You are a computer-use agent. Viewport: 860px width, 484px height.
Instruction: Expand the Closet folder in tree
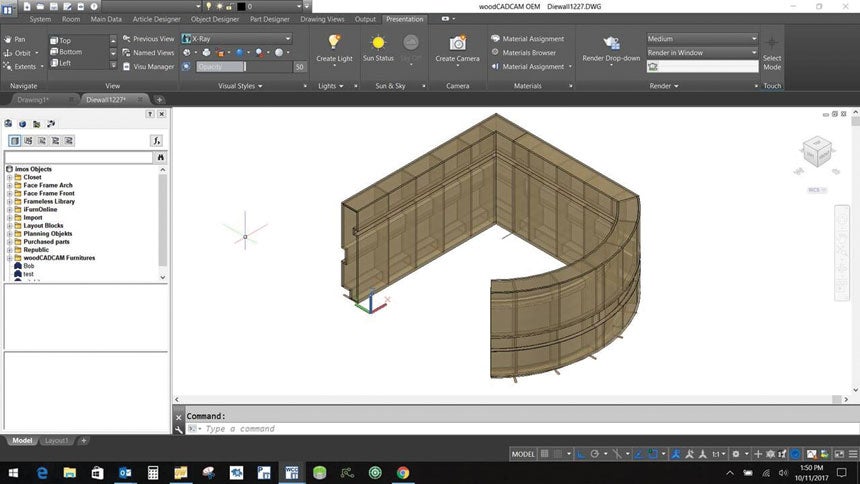pos(9,177)
